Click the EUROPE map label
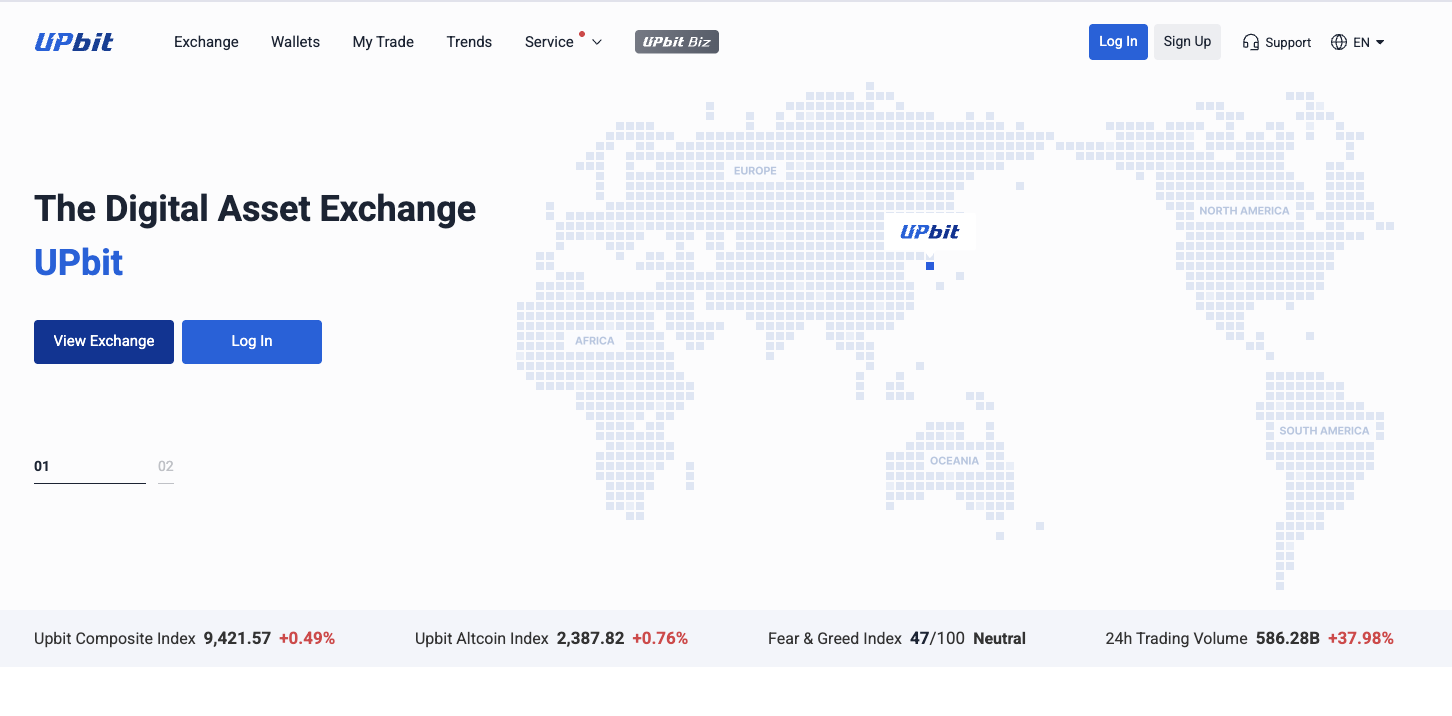This screenshot has width=1452, height=716. [755, 171]
